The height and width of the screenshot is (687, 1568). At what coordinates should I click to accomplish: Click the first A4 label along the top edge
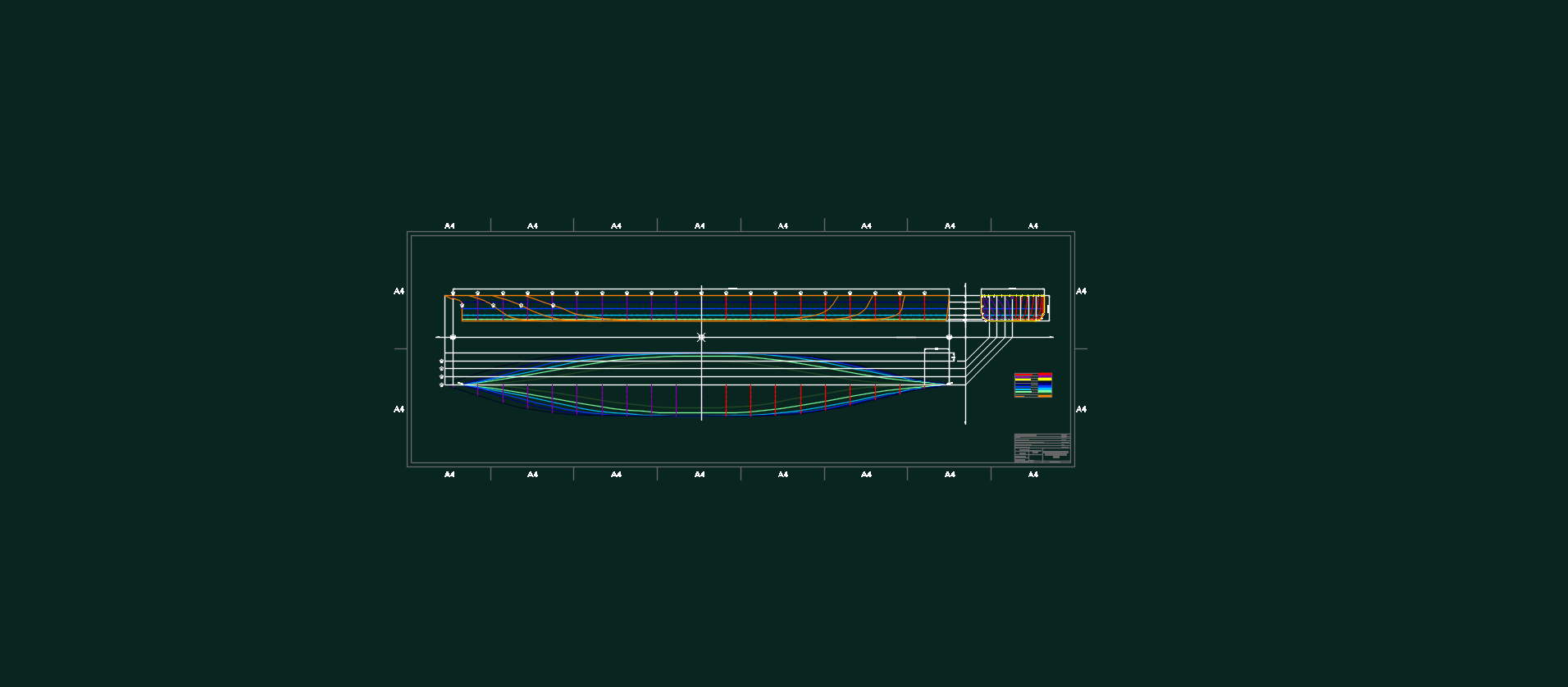pos(449,225)
